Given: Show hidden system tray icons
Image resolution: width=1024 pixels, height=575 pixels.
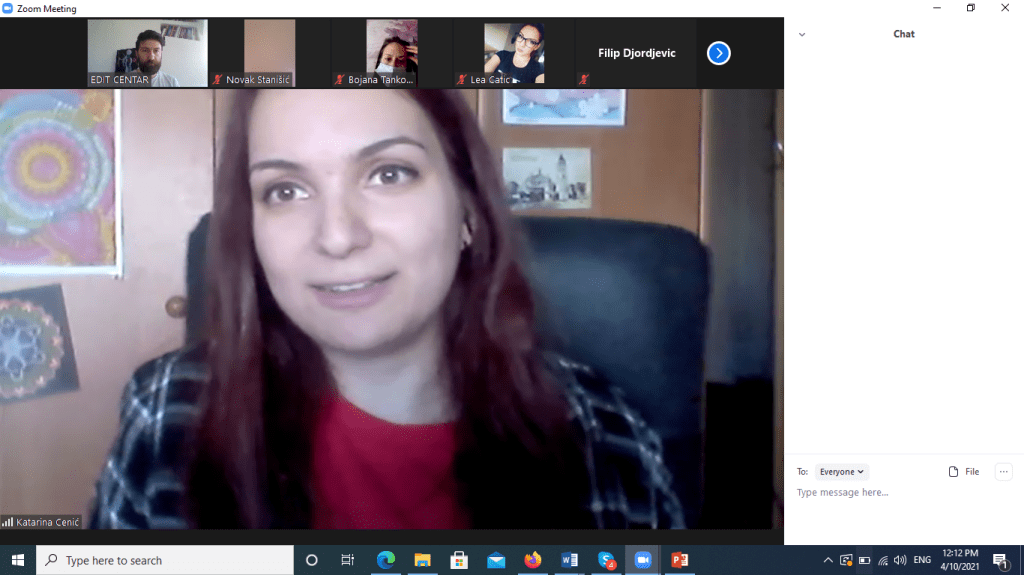Looking at the screenshot, I should tap(828, 560).
